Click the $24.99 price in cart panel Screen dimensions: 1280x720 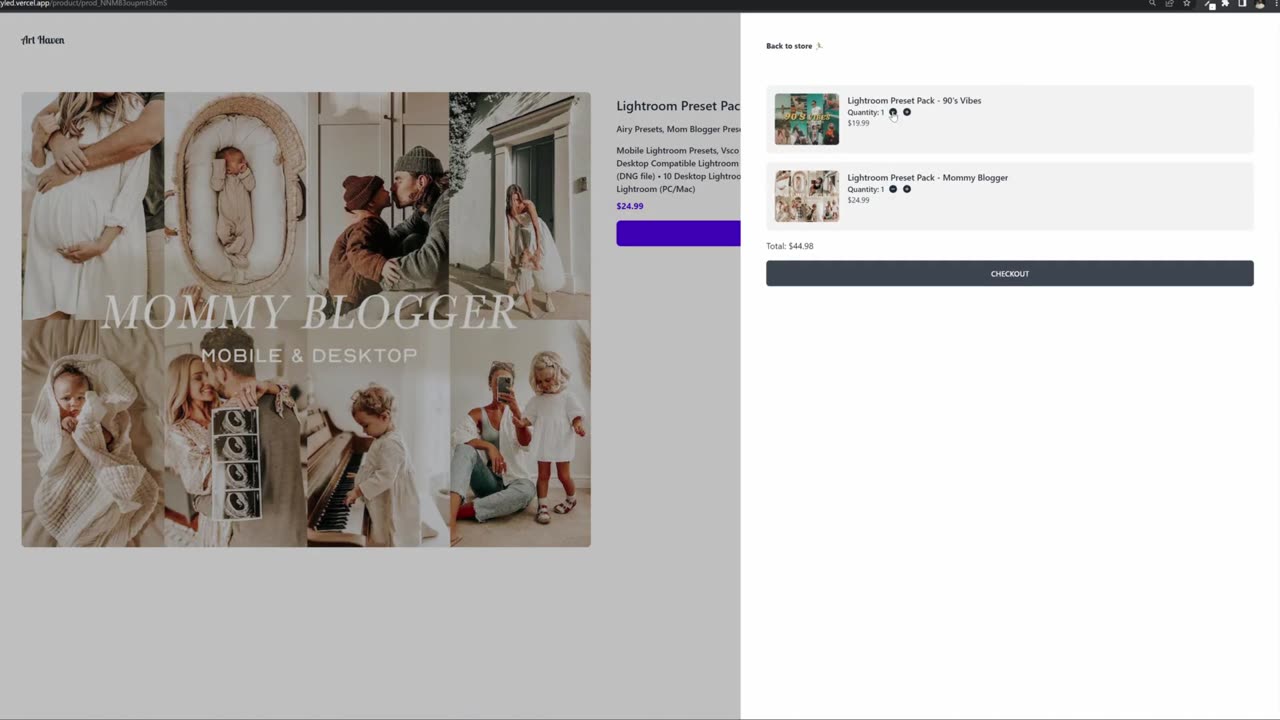[859, 200]
